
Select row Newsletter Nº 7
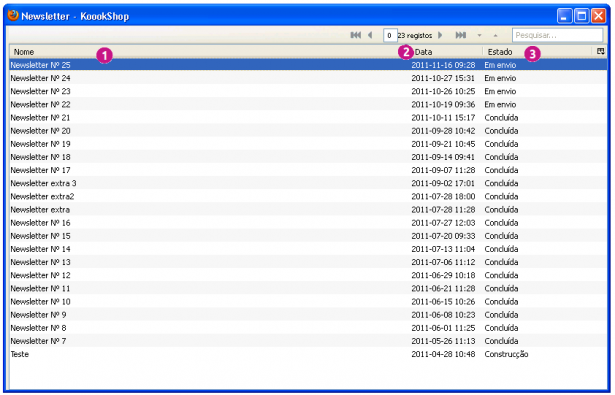tap(308, 341)
